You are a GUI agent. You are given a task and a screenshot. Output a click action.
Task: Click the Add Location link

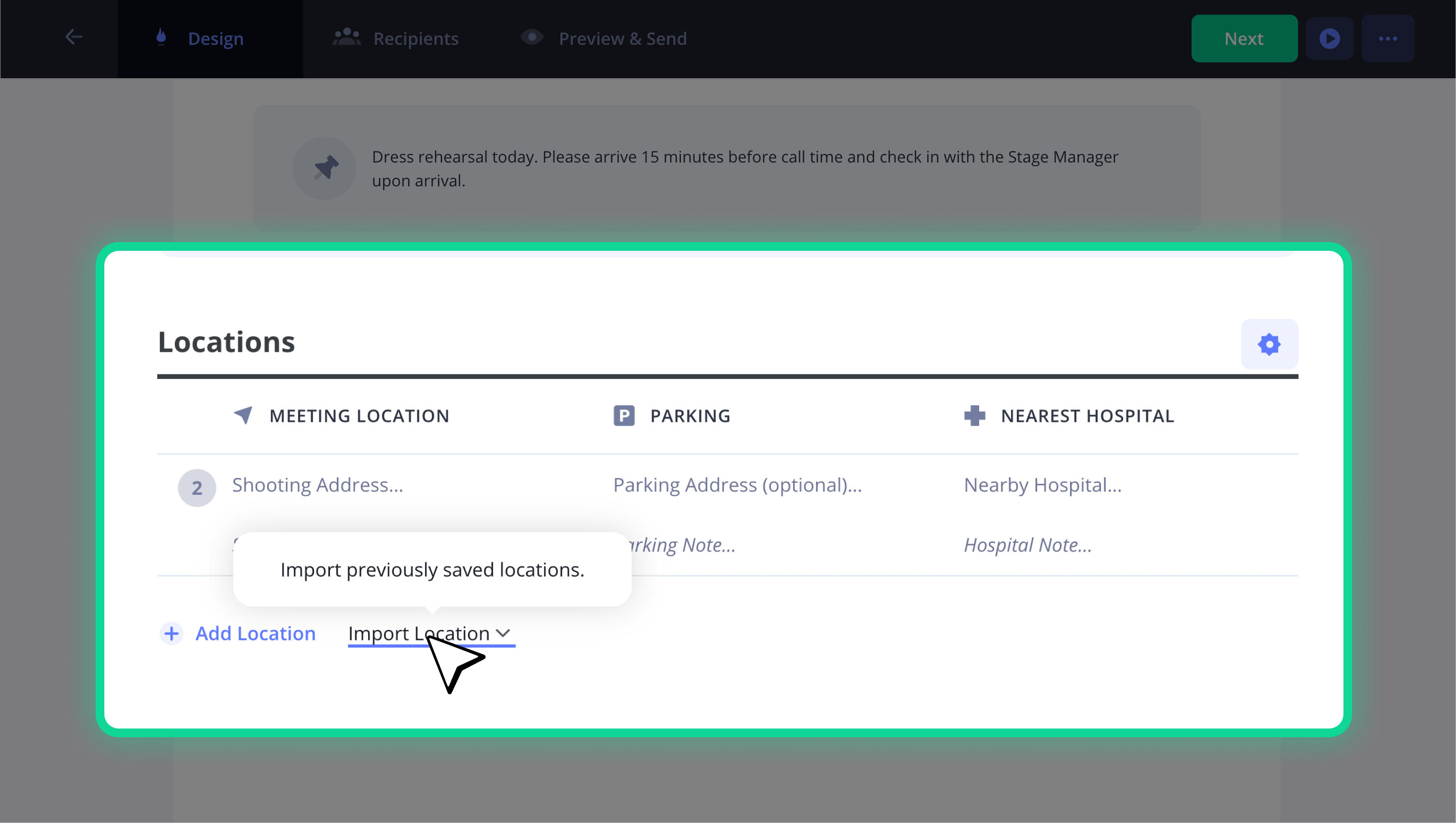pos(256,633)
